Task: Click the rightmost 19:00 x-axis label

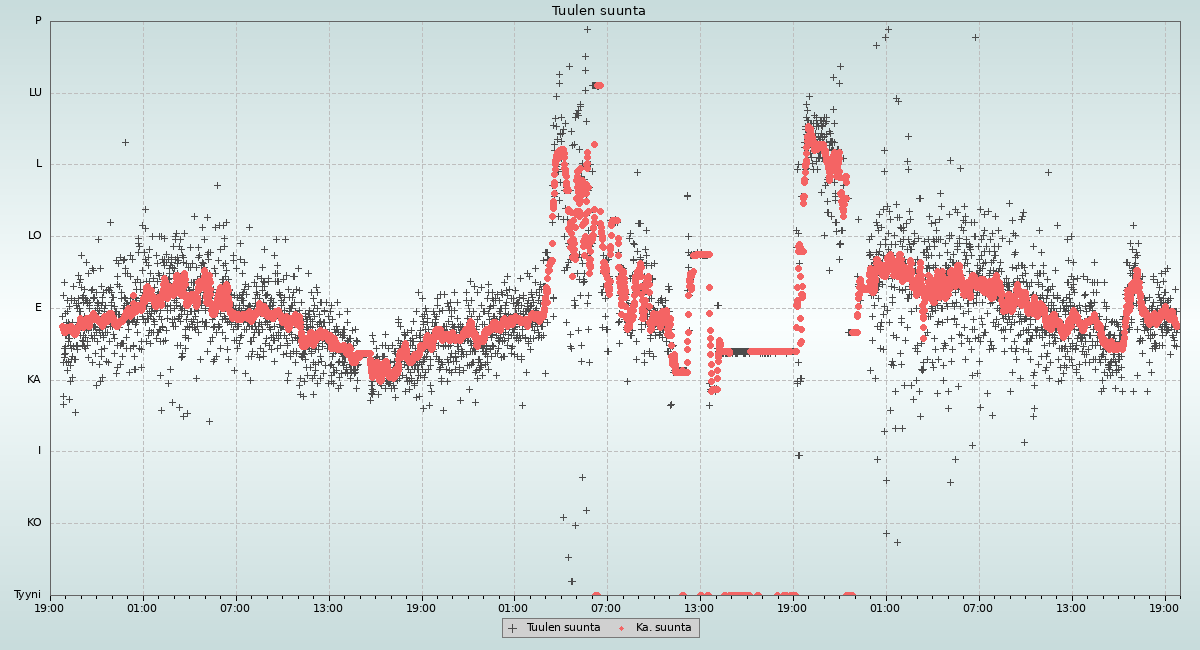Action: [x=1165, y=607]
